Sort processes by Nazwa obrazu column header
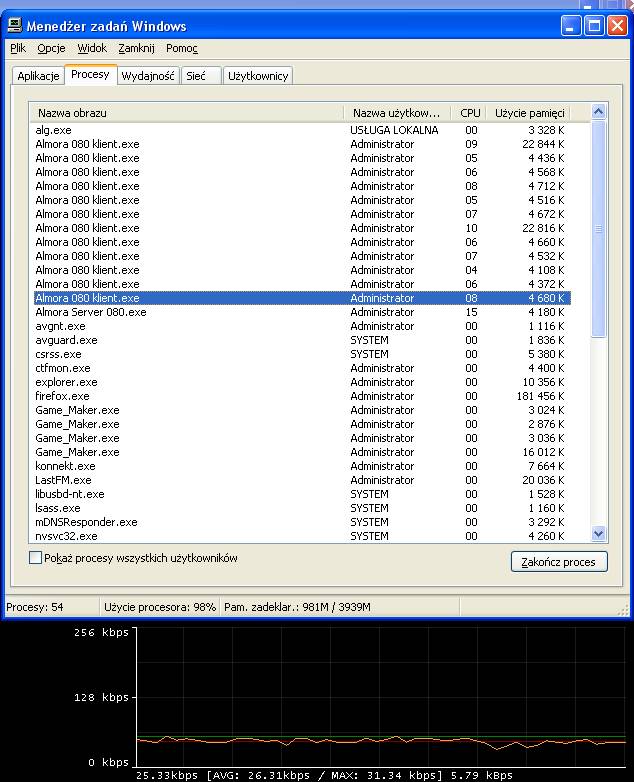Viewport: 634px width, 782px height. [x=186, y=113]
